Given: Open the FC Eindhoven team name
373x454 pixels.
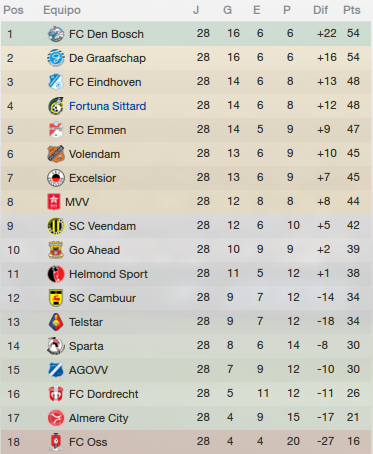Looking at the screenshot, I should point(105,82).
